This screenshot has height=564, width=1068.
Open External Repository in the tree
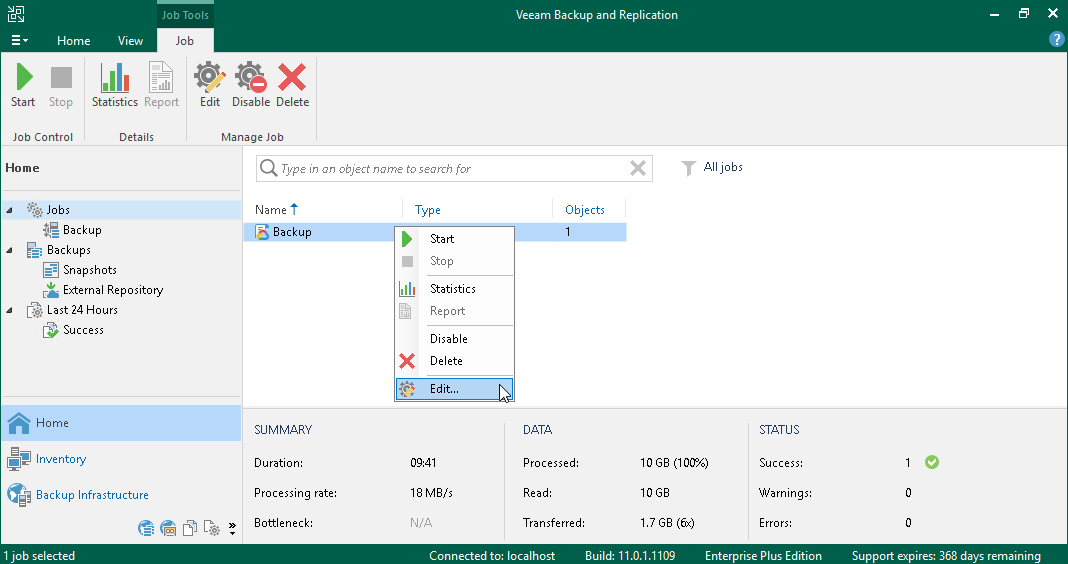[112, 289]
